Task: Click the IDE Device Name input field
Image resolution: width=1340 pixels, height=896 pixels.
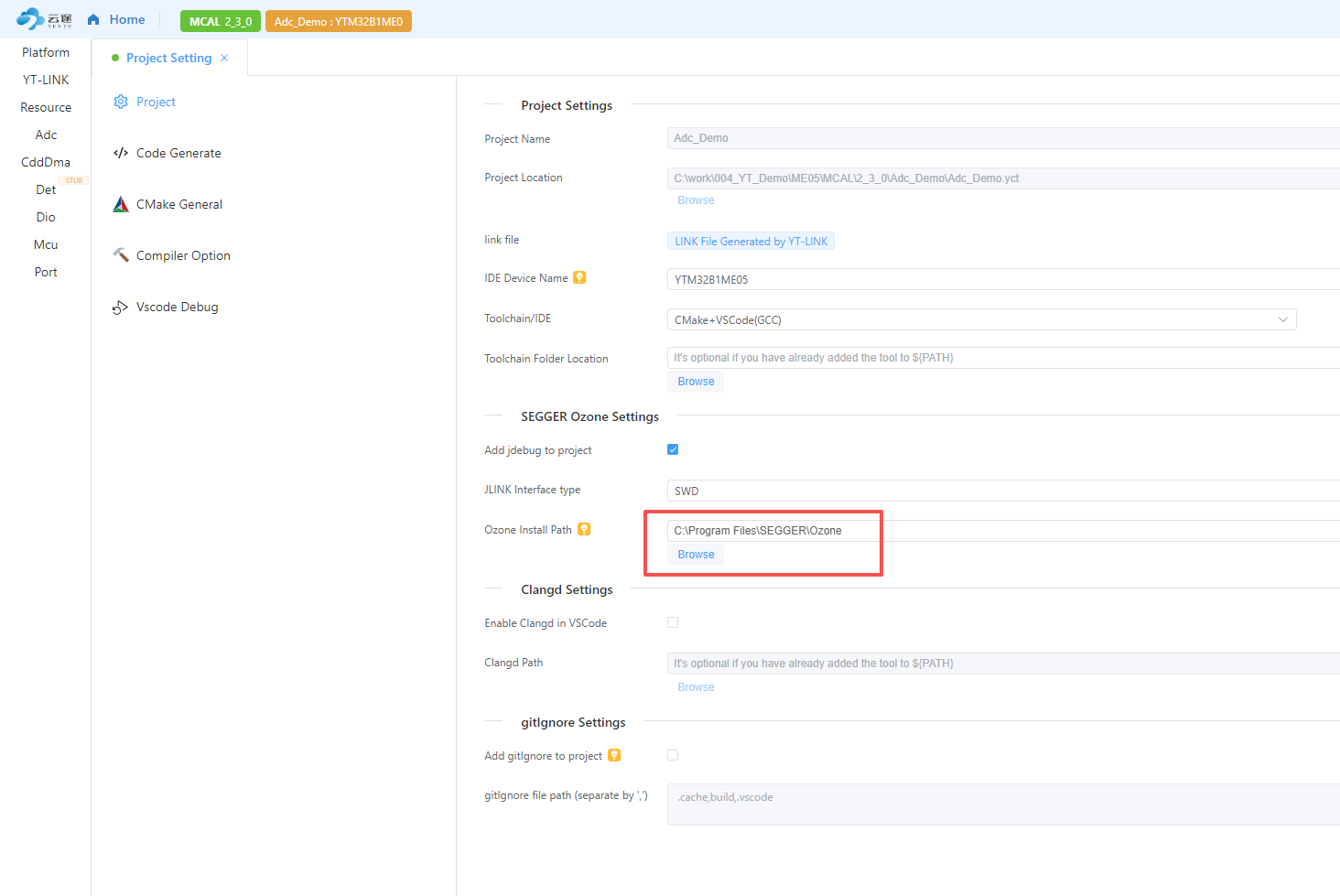Action: point(1002,280)
